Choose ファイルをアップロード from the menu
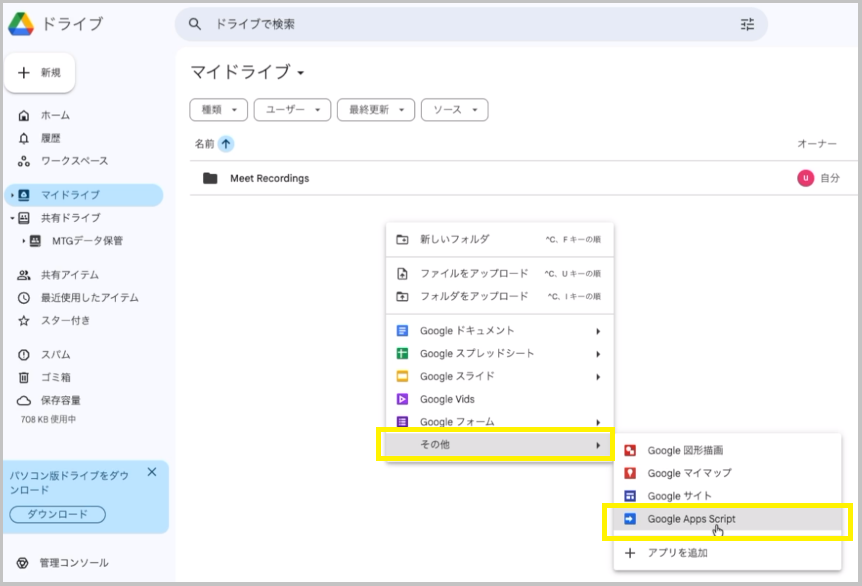This screenshot has height=586, width=862. 500,274
